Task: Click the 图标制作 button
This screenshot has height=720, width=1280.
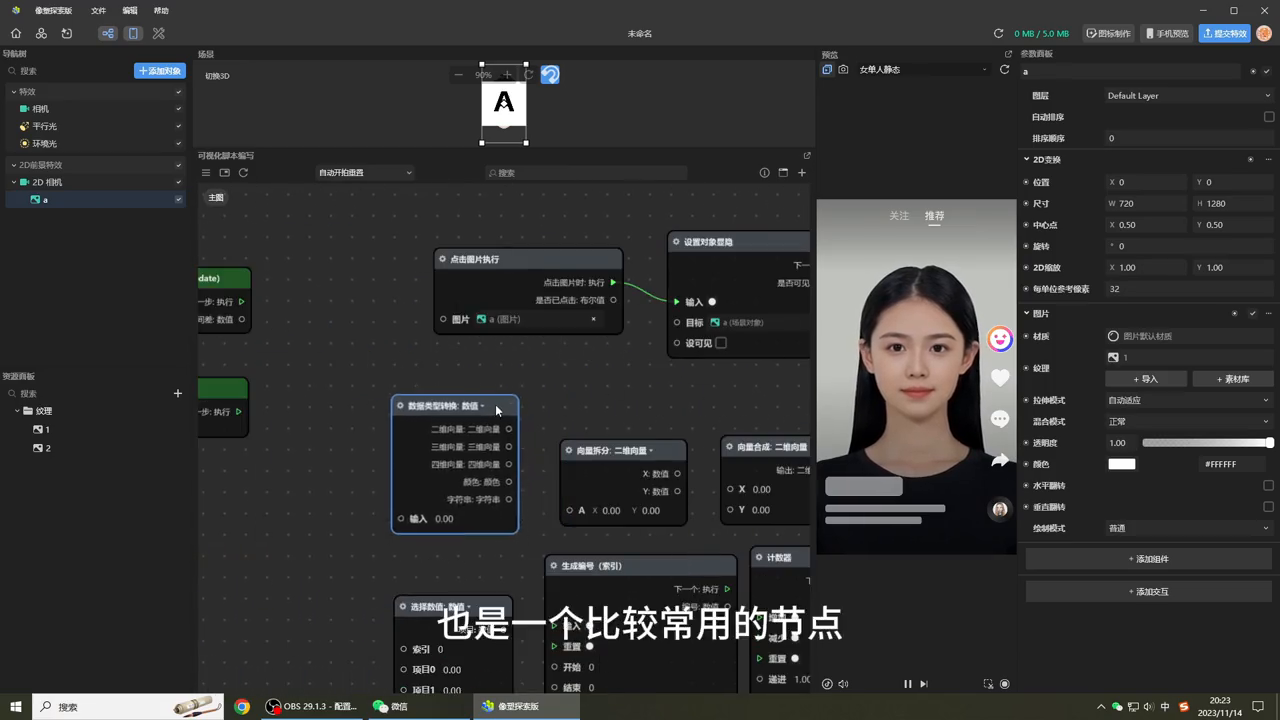Action: click(x=1109, y=33)
